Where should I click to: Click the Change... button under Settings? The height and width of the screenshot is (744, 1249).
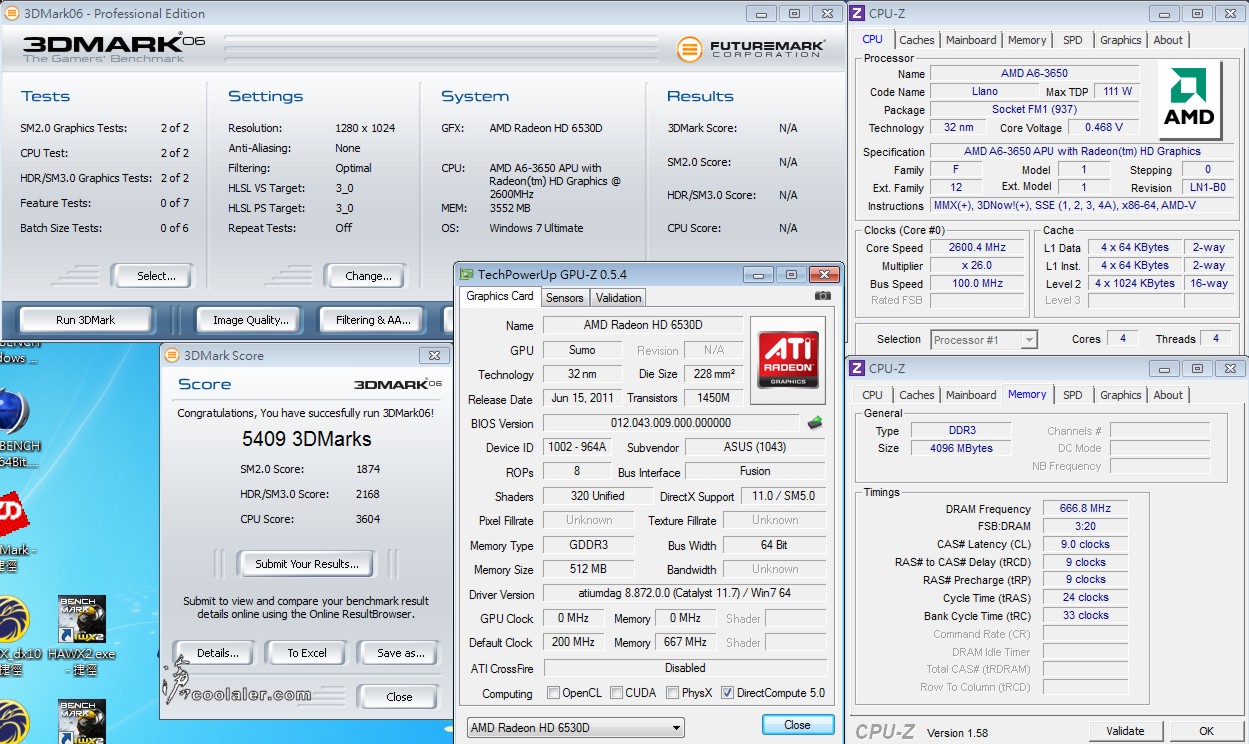368,276
